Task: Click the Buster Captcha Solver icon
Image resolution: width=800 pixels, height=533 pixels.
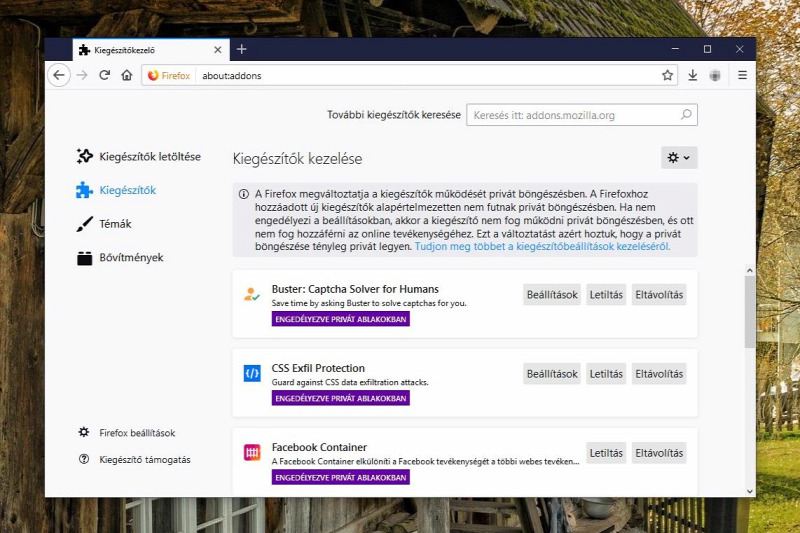Action: pyautogui.click(x=252, y=294)
